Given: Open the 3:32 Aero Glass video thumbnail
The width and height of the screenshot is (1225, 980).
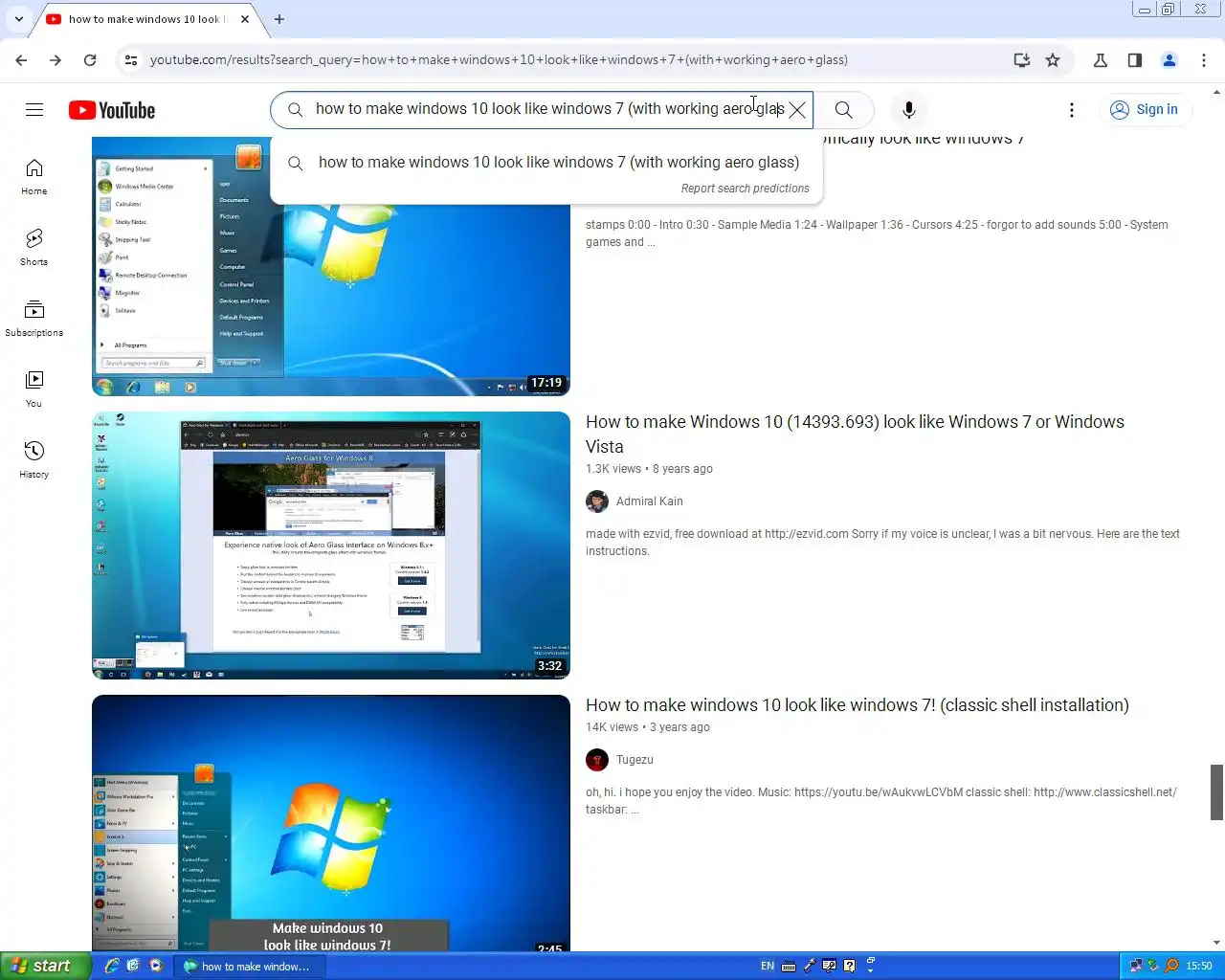Looking at the screenshot, I should pyautogui.click(x=331, y=546).
